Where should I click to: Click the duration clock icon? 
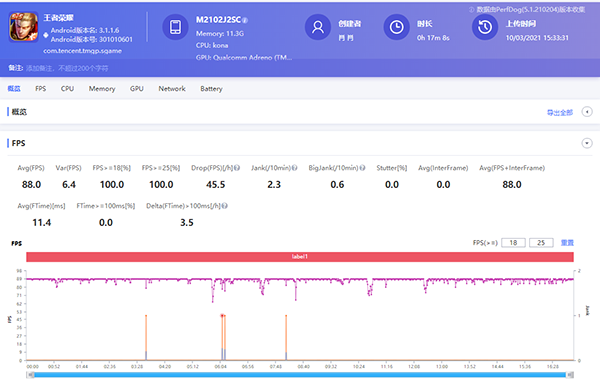396,27
